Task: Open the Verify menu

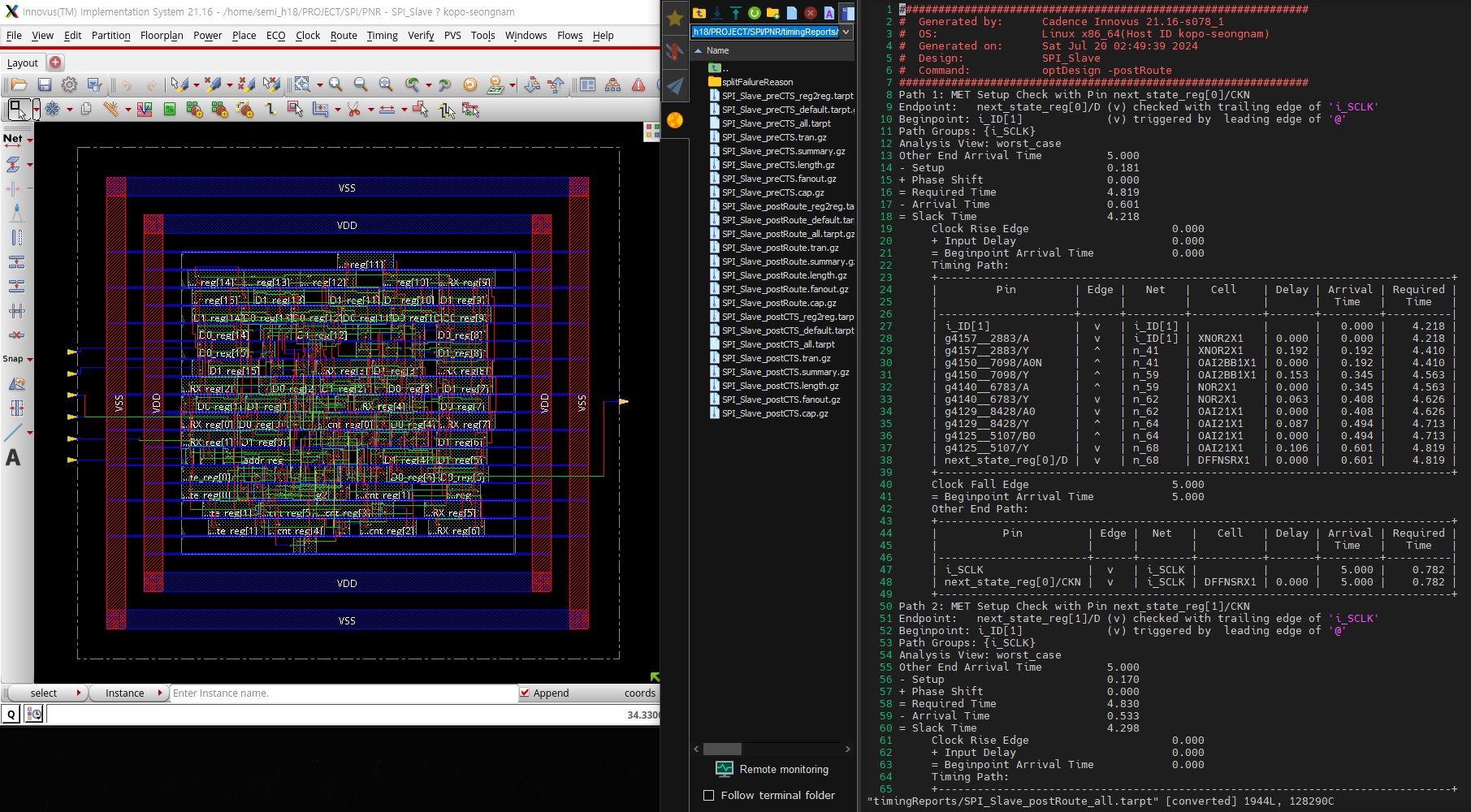Action: click(421, 36)
